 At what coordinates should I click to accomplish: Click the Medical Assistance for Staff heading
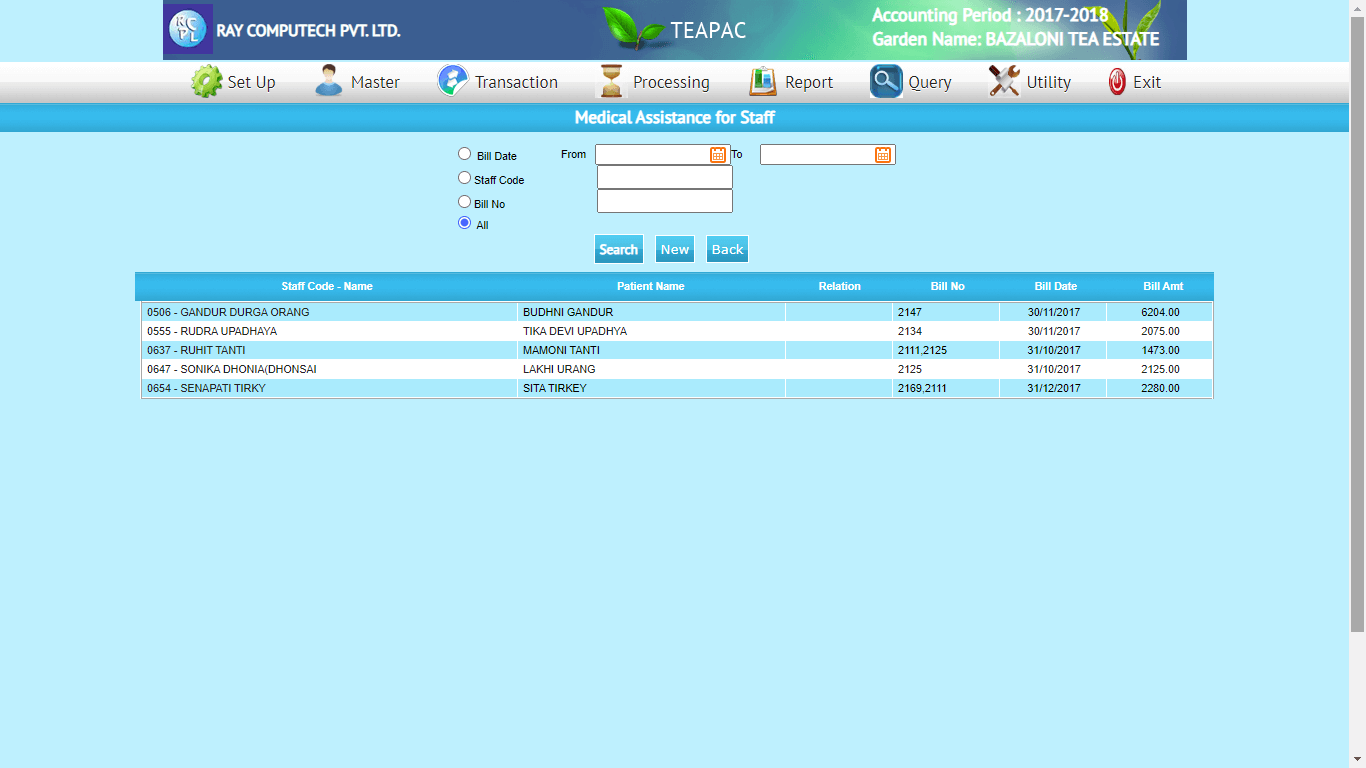coord(675,118)
